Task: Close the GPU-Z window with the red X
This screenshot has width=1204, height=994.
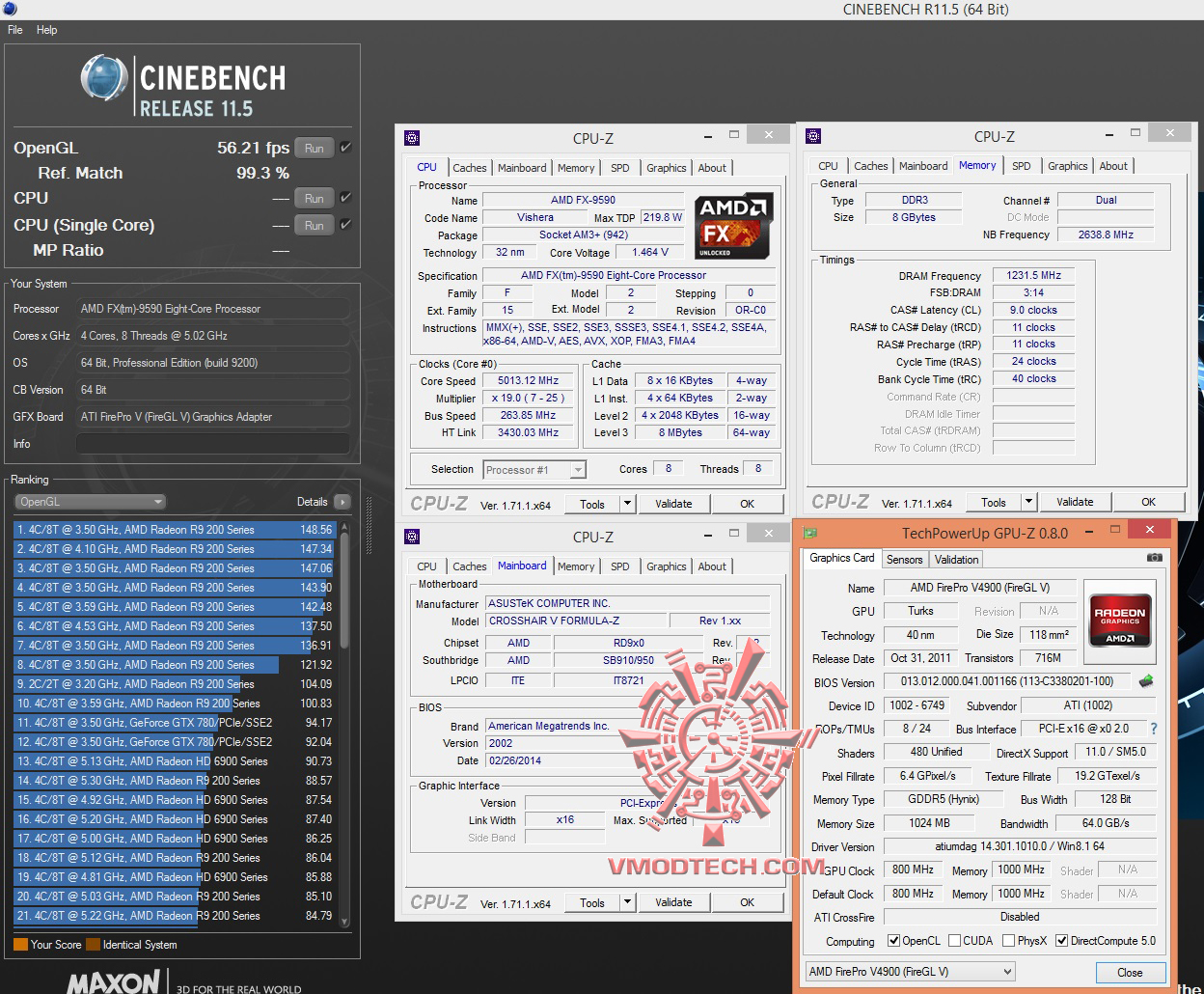Action: pyautogui.click(x=1149, y=530)
